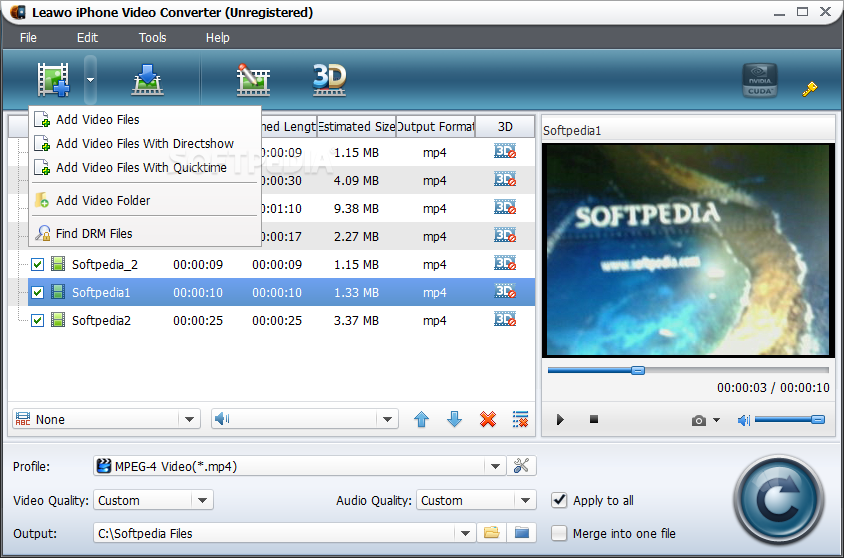Toggle the Apply to all checkbox
This screenshot has height=558, width=844.
[559, 500]
